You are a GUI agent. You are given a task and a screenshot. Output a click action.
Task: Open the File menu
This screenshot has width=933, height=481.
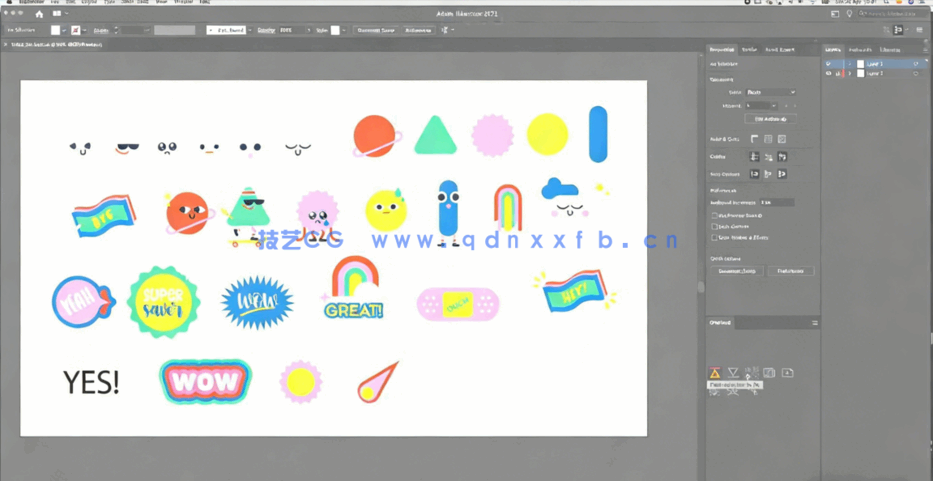coord(56,3)
